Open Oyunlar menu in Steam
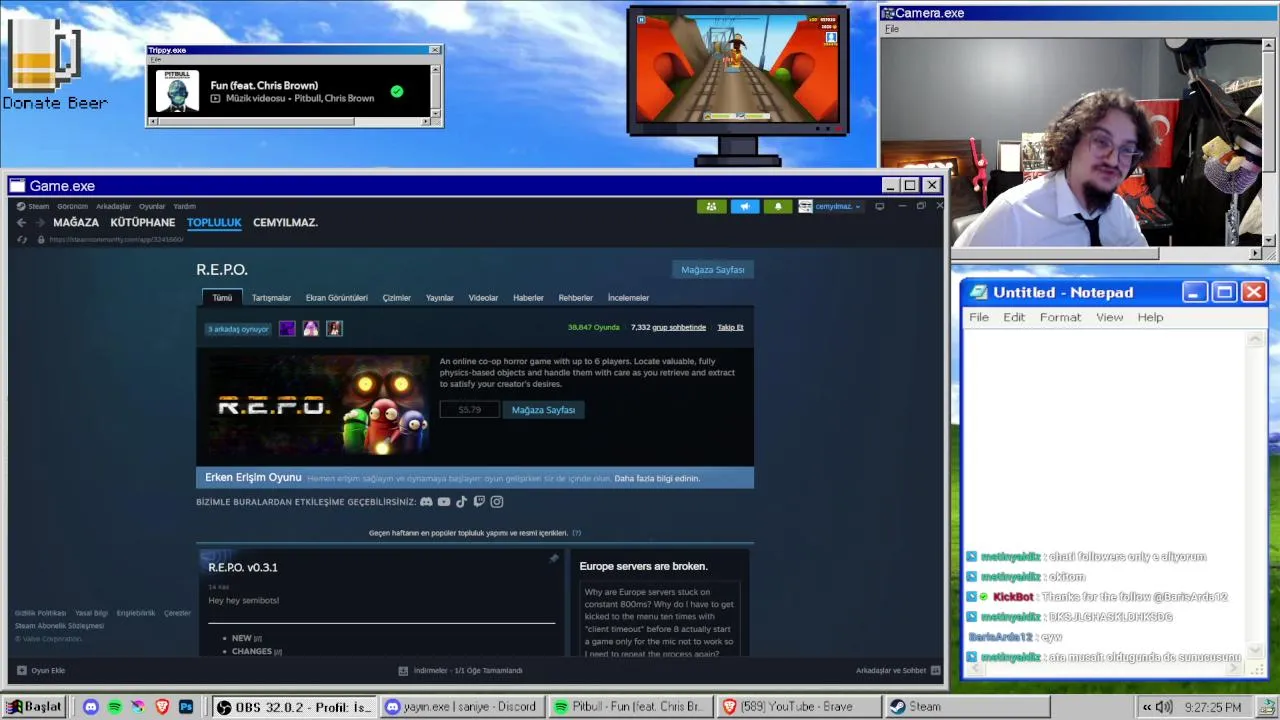The width and height of the screenshot is (1280, 720). tap(152, 206)
